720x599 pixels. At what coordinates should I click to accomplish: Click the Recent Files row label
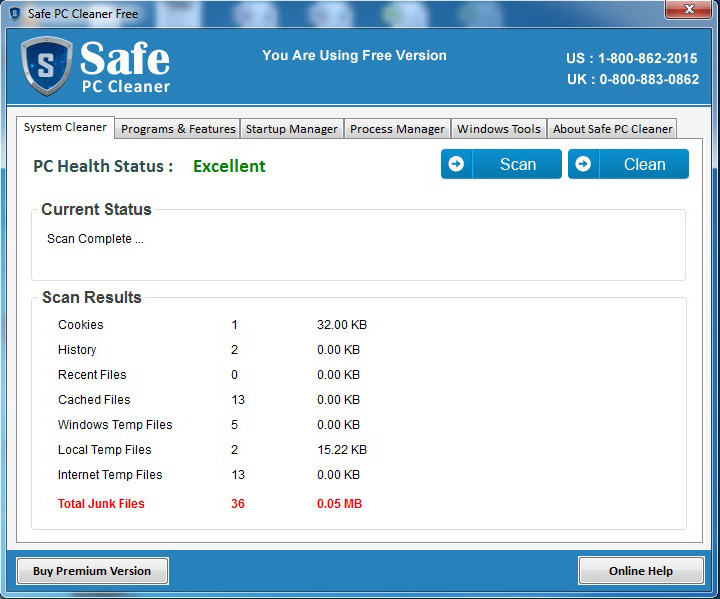[92, 375]
